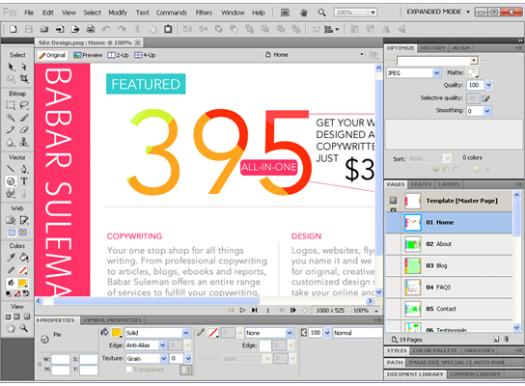Image resolution: width=525 pixels, height=386 pixels.
Task: Select the Text tool in Vector section
Action: (24, 181)
